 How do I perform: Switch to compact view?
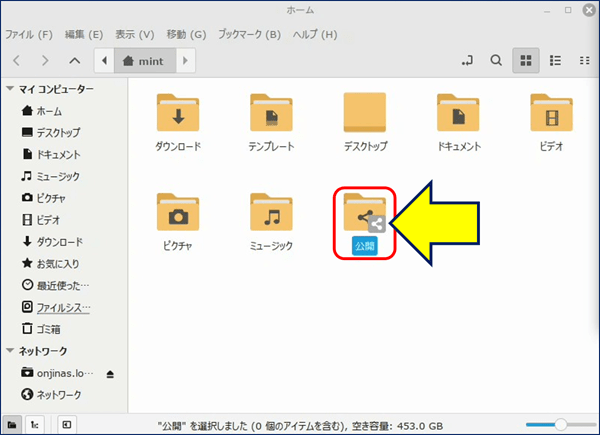point(584,60)
